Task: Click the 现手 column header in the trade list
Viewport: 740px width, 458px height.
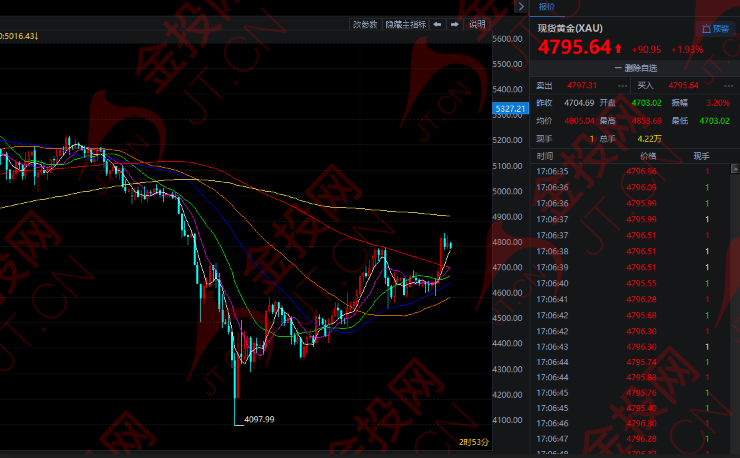Action: [701, 156]
